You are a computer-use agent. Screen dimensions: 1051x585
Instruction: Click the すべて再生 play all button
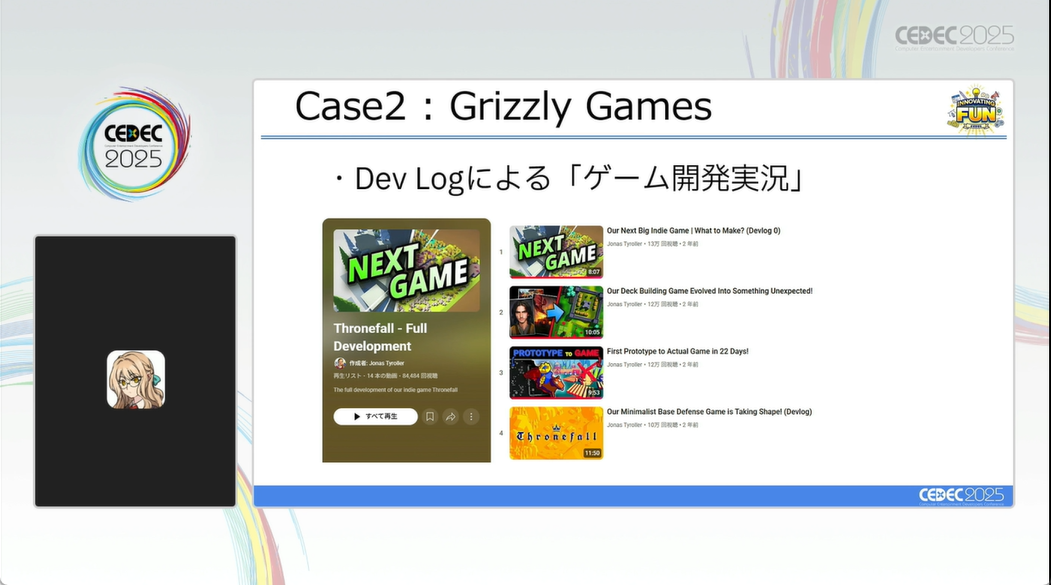375,416
